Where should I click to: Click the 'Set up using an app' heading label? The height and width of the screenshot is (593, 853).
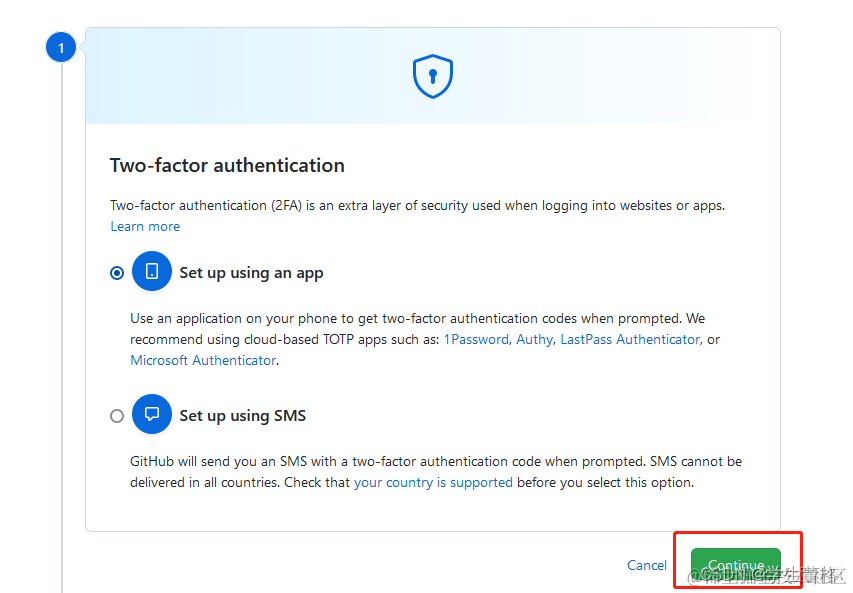(x=251, y=273)
